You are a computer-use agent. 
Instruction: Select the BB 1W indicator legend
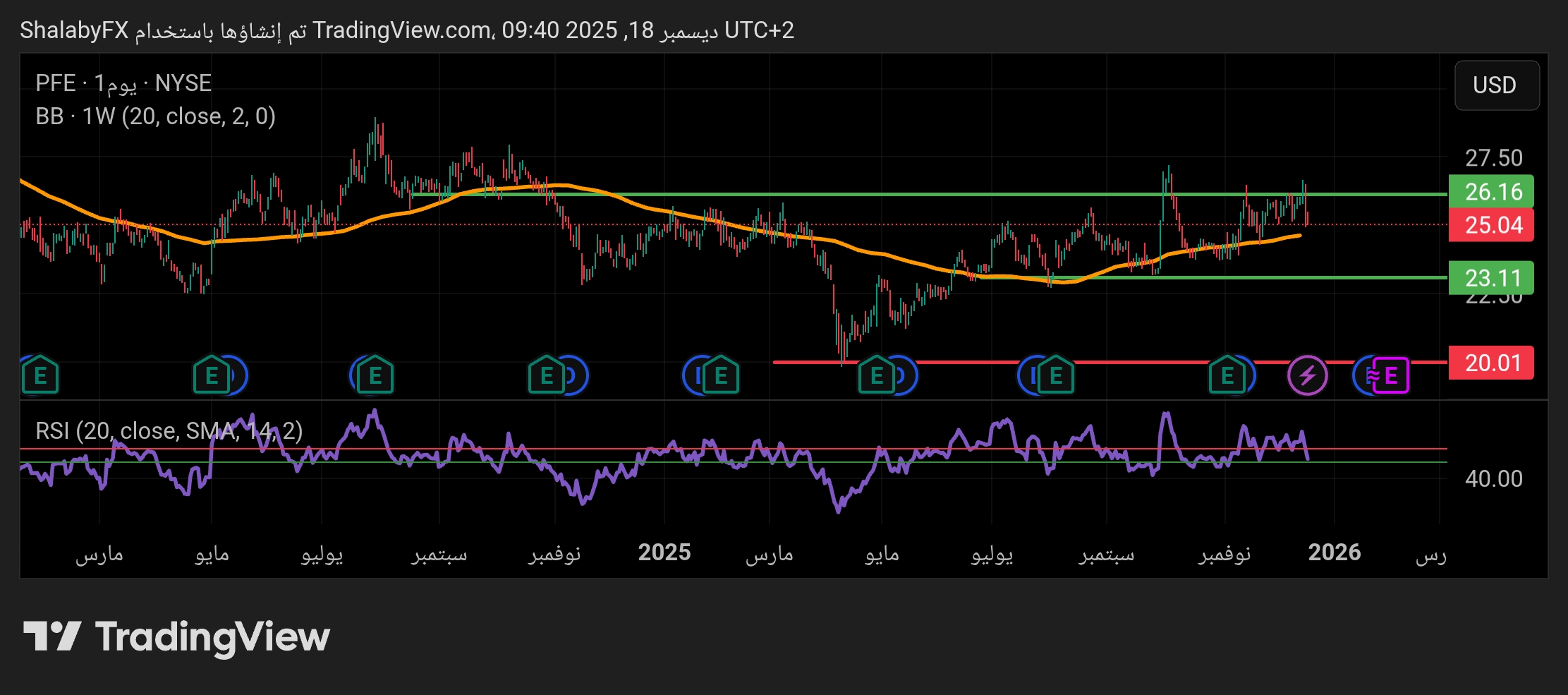point(155,116)
